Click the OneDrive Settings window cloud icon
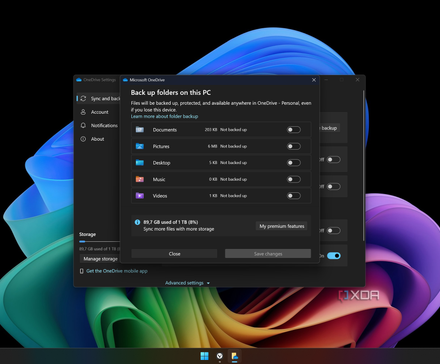Screen dimensions: 440x364 click(79, 80)
